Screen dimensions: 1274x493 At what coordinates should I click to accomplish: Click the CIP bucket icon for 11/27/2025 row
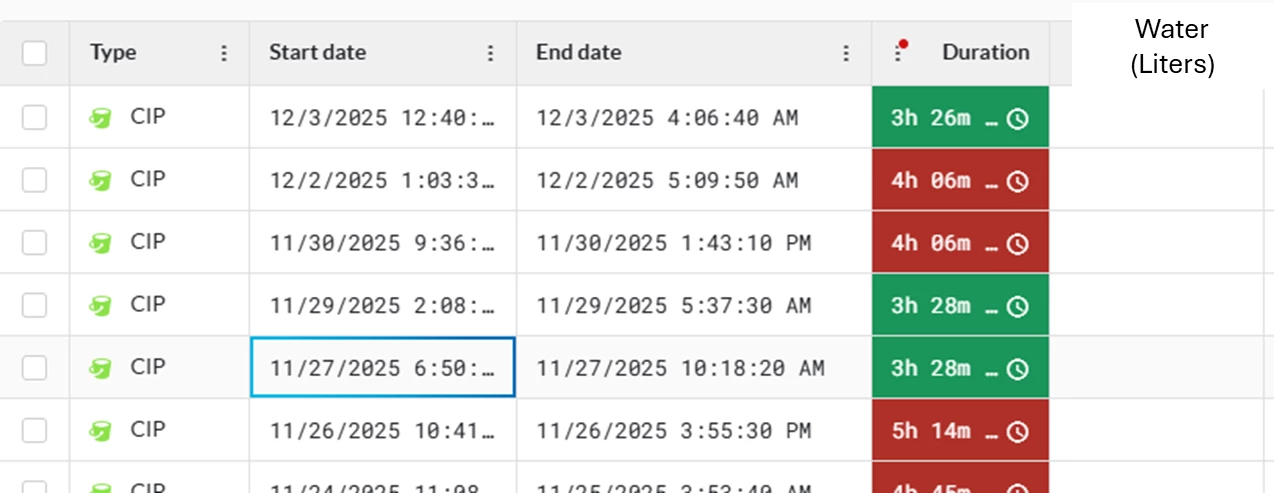pos(99,368)
